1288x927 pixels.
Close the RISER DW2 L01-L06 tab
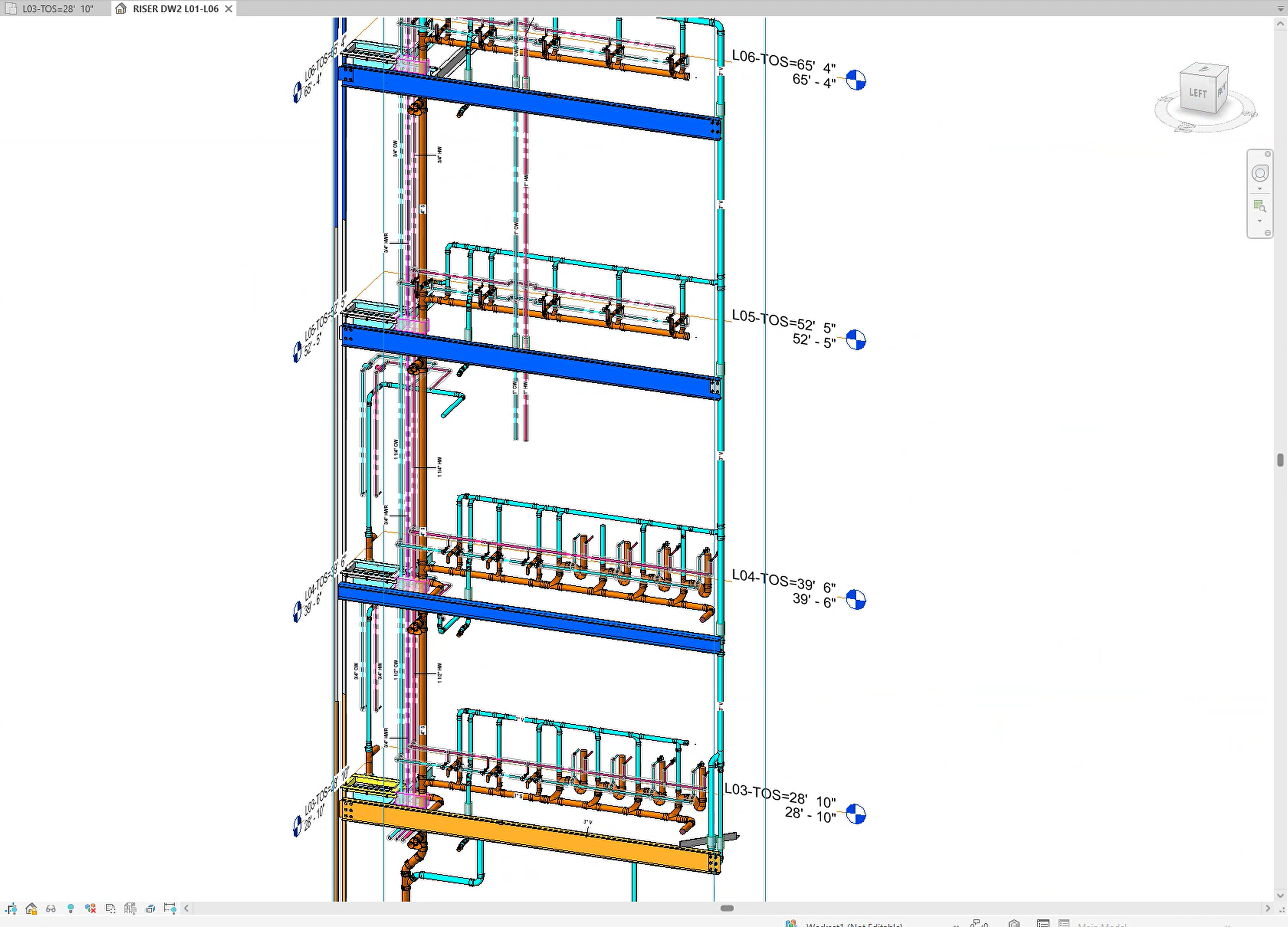(228, 9)
